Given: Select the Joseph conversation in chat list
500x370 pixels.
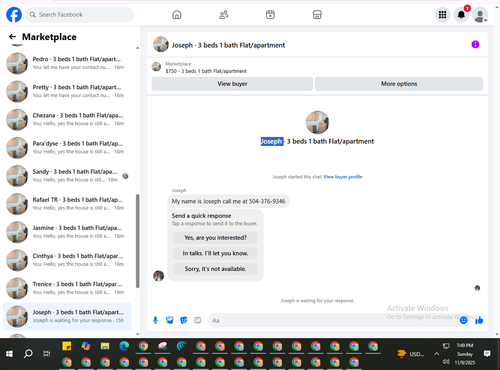Looking at the screenshot, I should (x=67, y=316).
